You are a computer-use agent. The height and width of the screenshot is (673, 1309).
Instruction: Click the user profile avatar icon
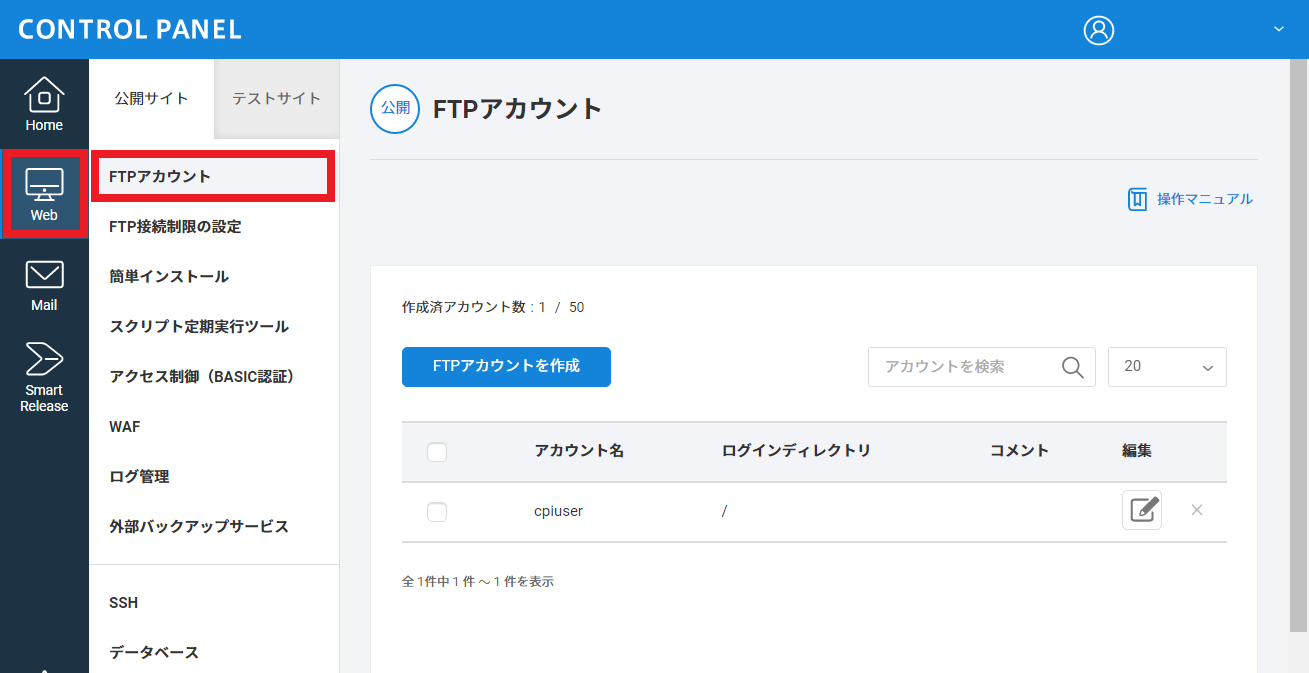click(1098, 30)
